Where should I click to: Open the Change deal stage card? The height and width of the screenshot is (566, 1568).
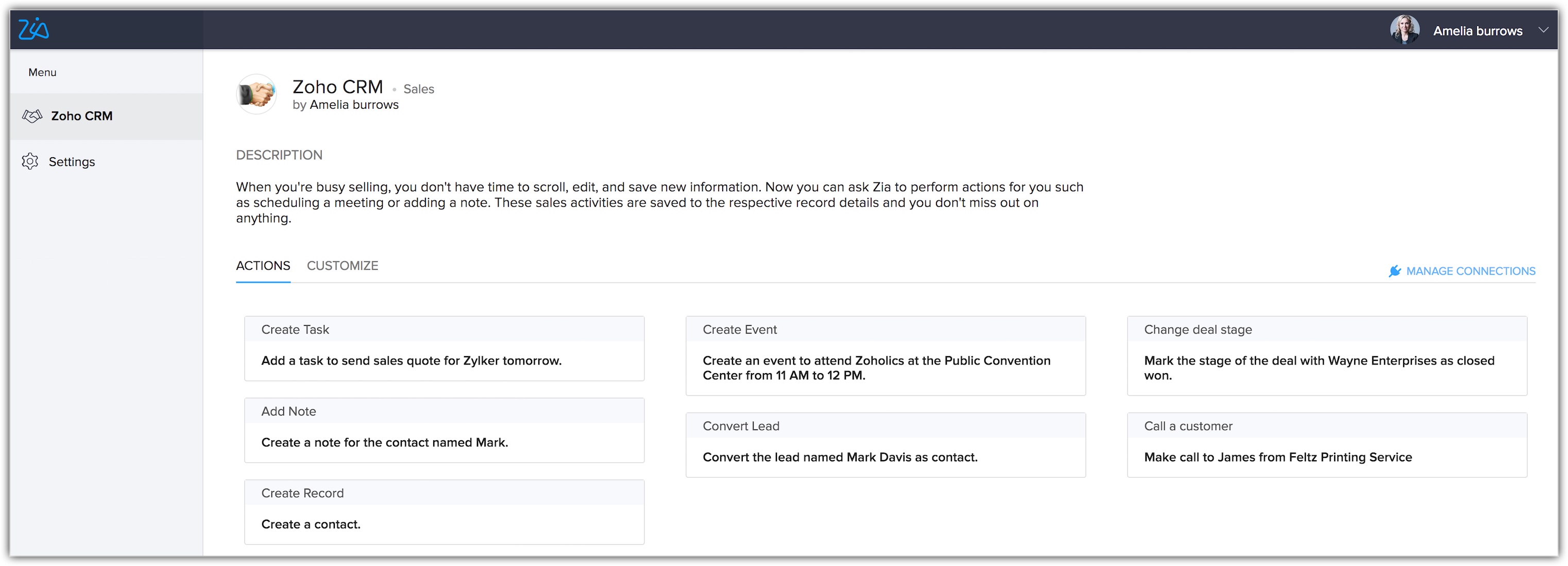point(1326,356)
